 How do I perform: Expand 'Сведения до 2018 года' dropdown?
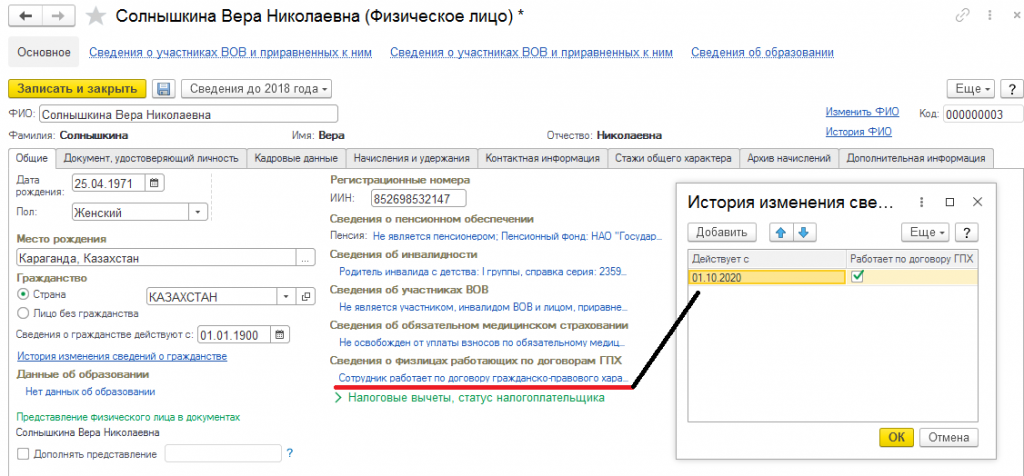point(257,89)
